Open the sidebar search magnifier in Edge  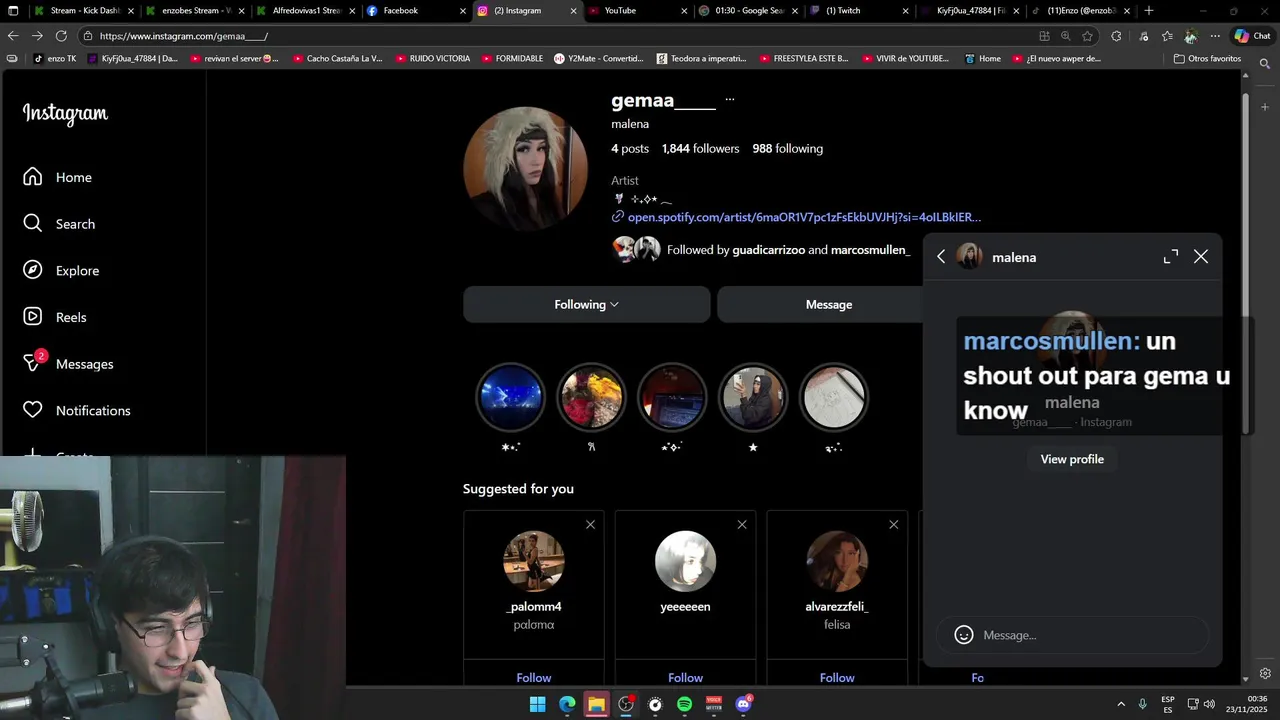point(1265,64)
